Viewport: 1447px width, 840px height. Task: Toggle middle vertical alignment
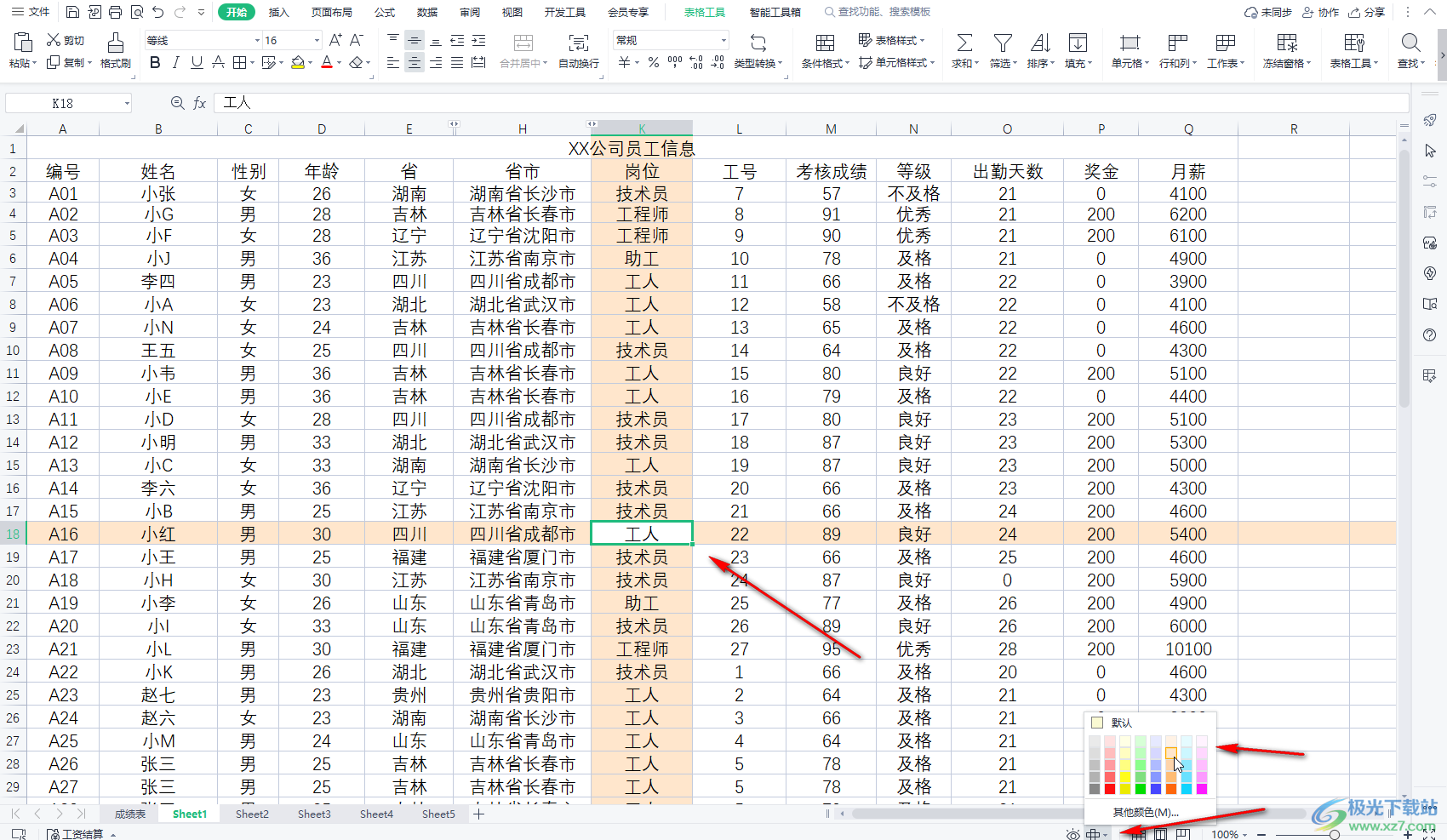point(415,40)
